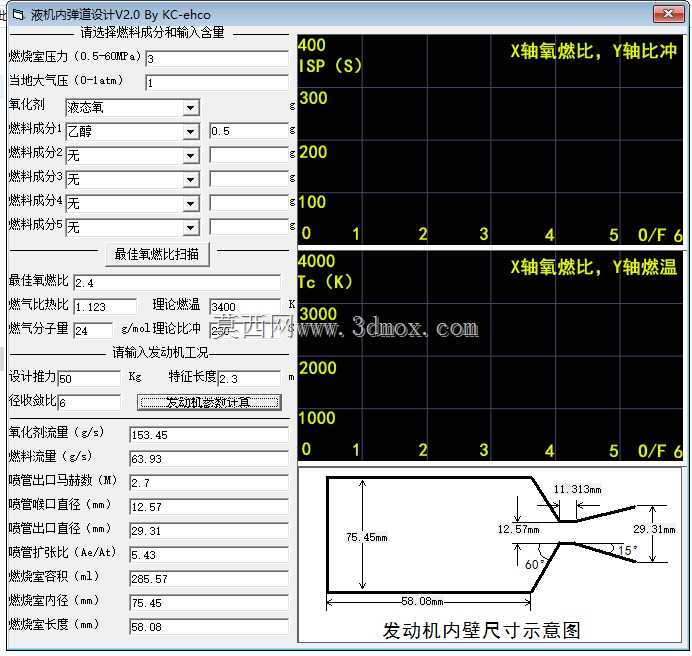
Task: Click the 发动机内壁尺寸示意图 caption
Action: pyautogui.click(x=481, y=630)
